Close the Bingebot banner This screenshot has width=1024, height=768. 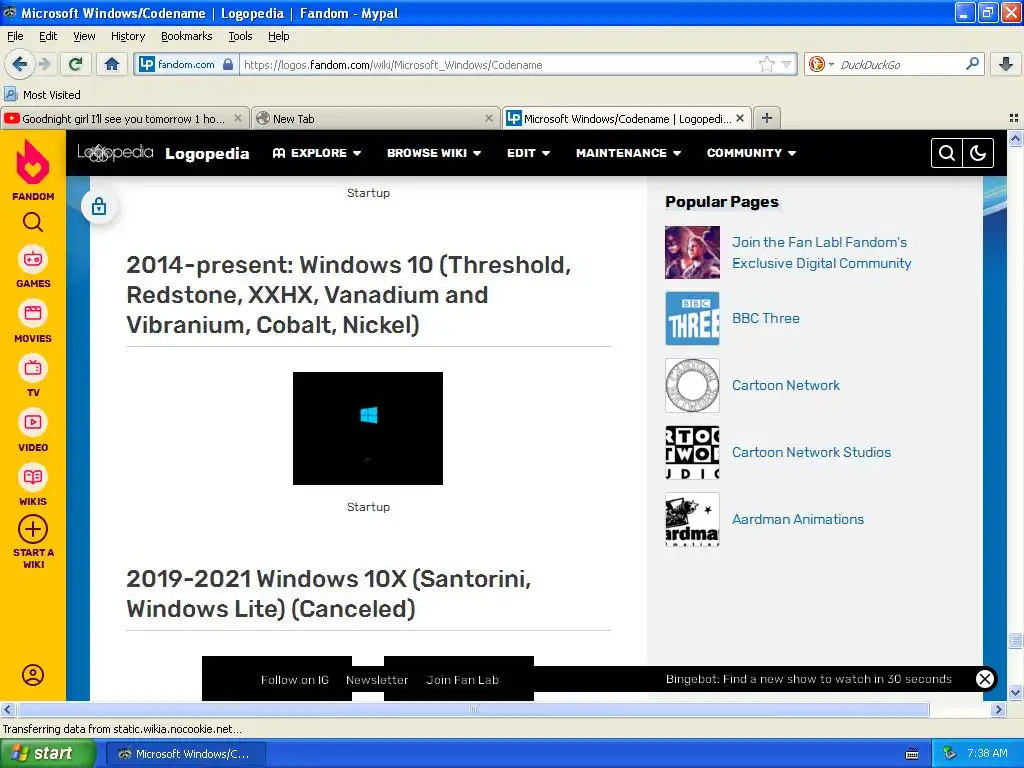coord(985,679)
